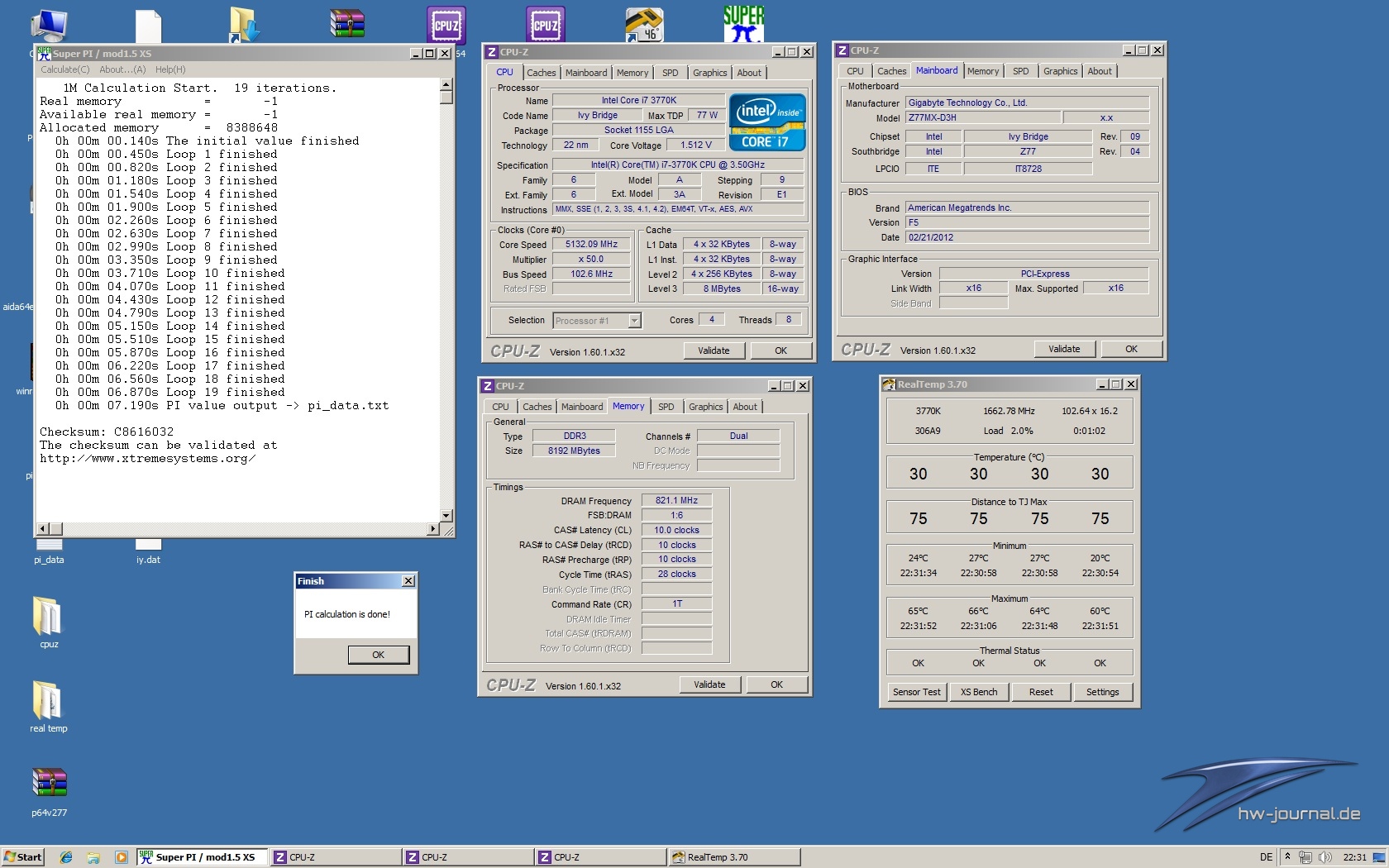Open Processor #1 selection dropdown

(634, 321)
